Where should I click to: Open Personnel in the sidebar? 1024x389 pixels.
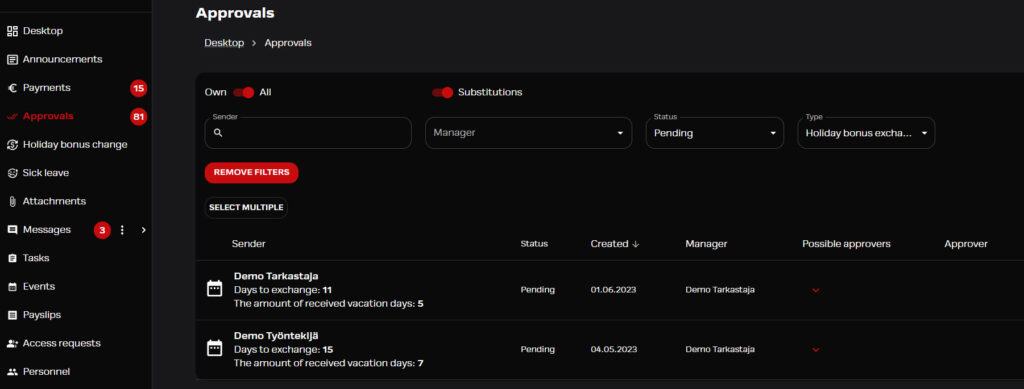pyautogui.click(x=46, y=371)
